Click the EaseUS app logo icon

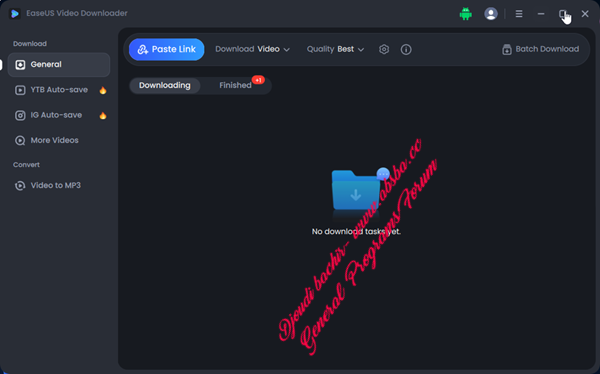pyautogui.click(x=15, y=14)
